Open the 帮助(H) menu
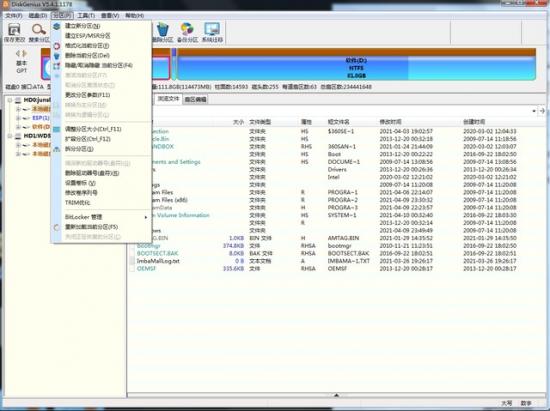550x411 pixels. click(134, 15)
